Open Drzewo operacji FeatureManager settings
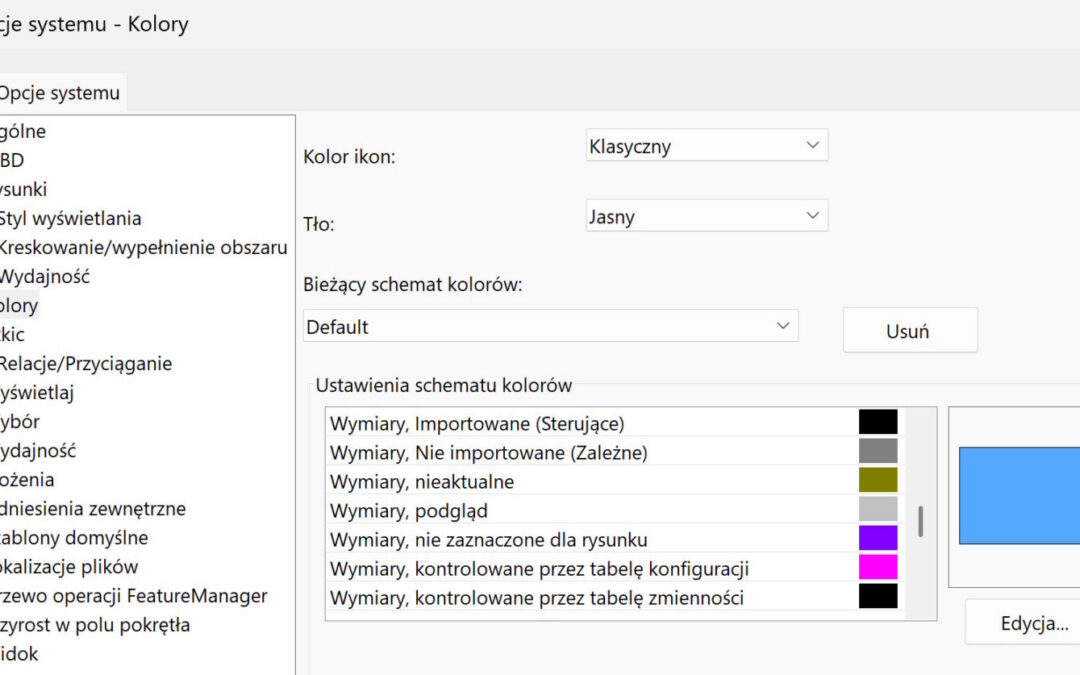Viewport: 1080px width, 675px height. tap(134, 595)
